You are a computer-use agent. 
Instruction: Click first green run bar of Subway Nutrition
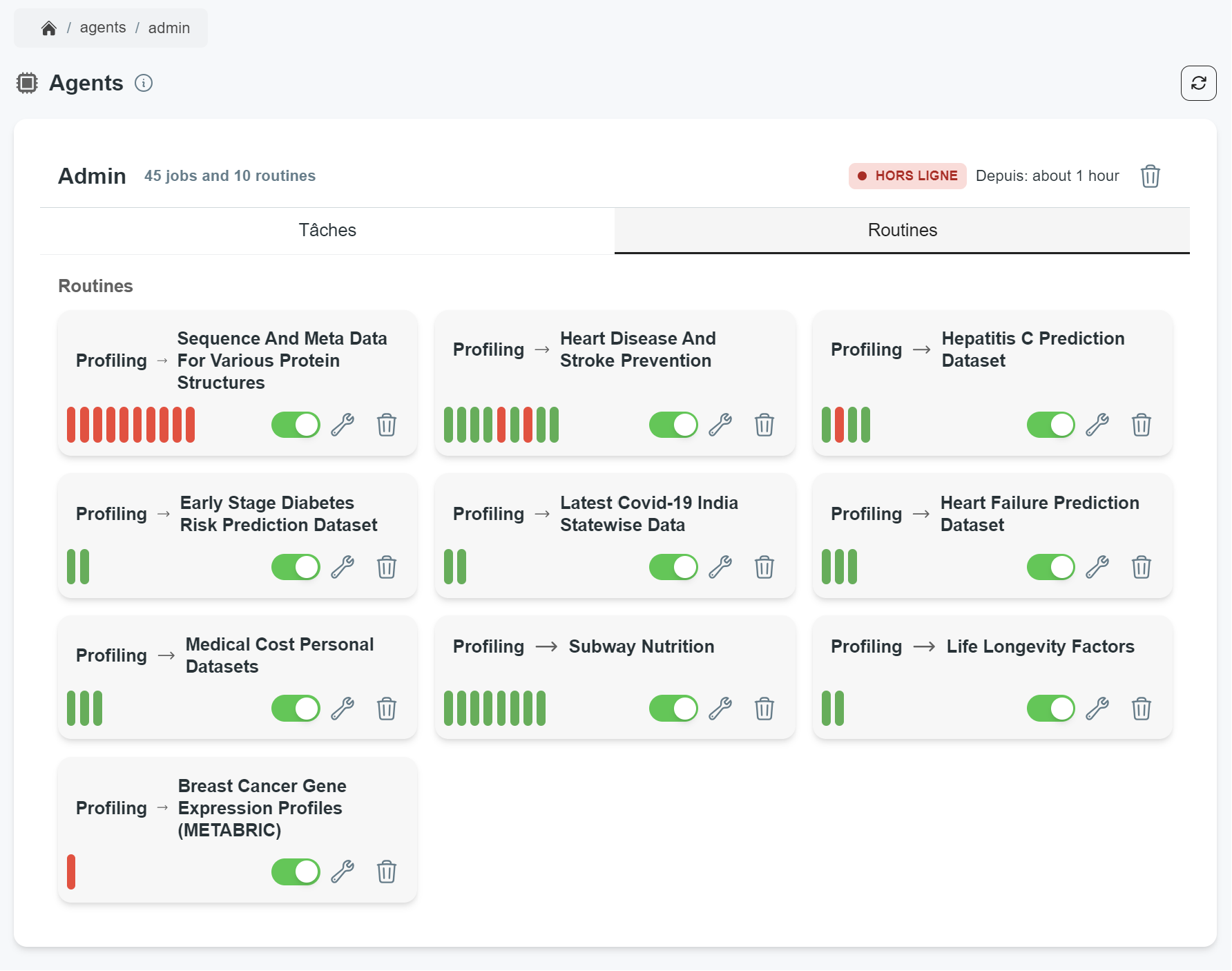coord(449,709)
